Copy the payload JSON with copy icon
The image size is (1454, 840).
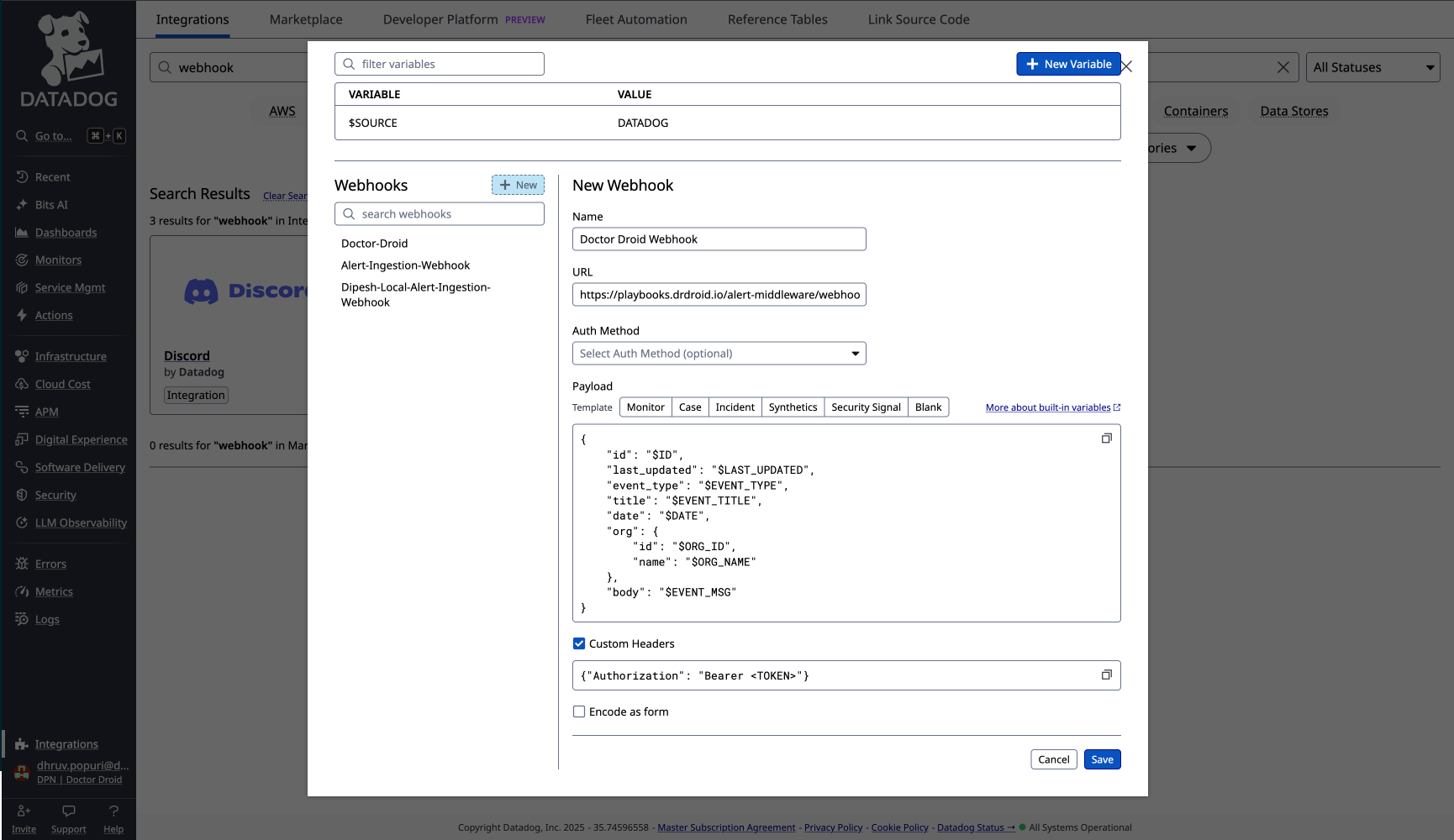click(1107, 438)
